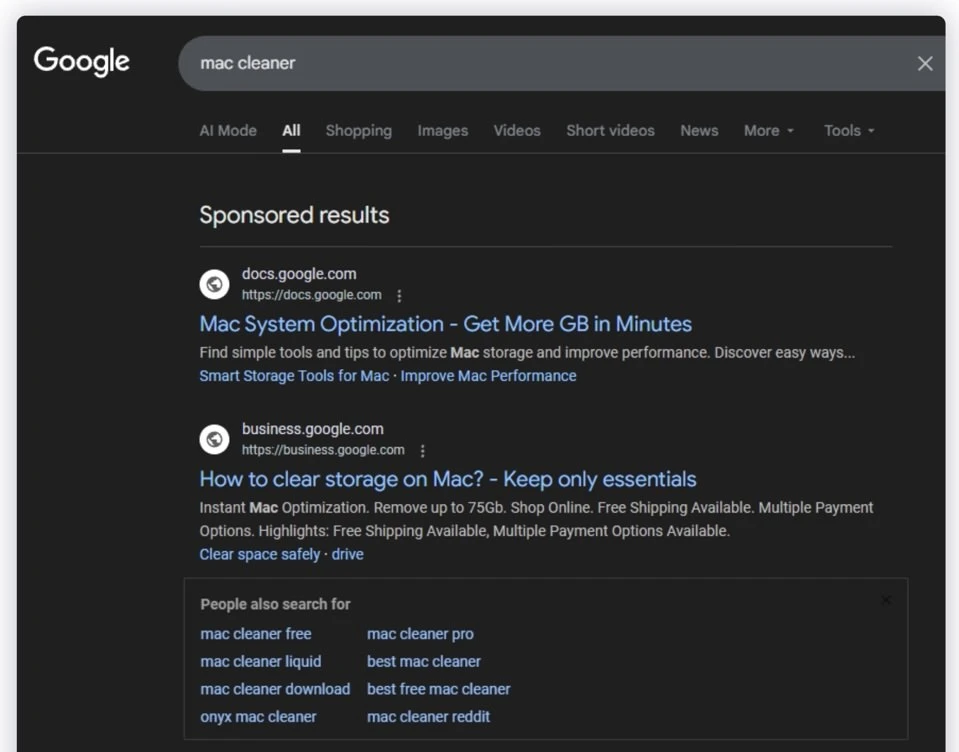Screen dimensions: 959x752
Task: Search for mac cleaner free
Action: 255,634
